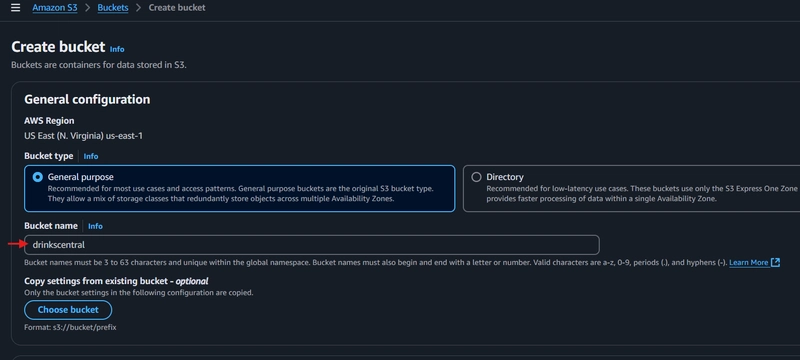The height and width of the screenshot is (360, 800).
Task: Click the General purpose description text
Action: pos(240,194)
